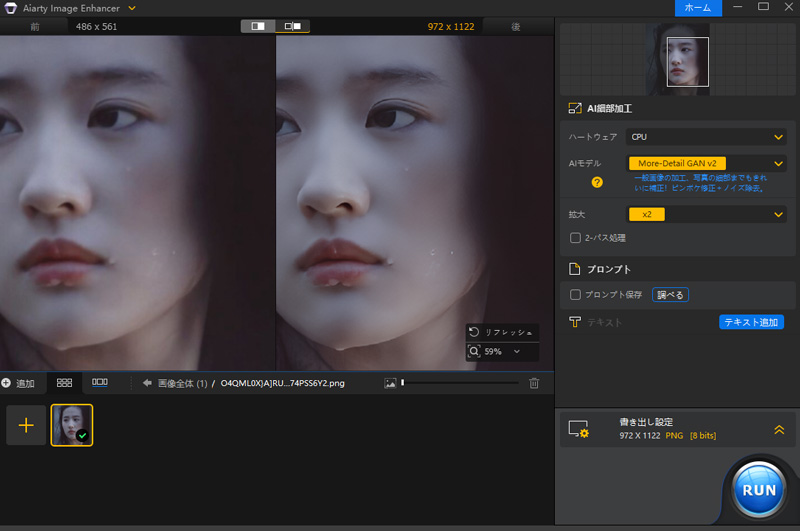The image size is (800, 531).
Task: Open the ハードウェア CPU dropdown
Action: pyautogui.click(x=706, y=137)
